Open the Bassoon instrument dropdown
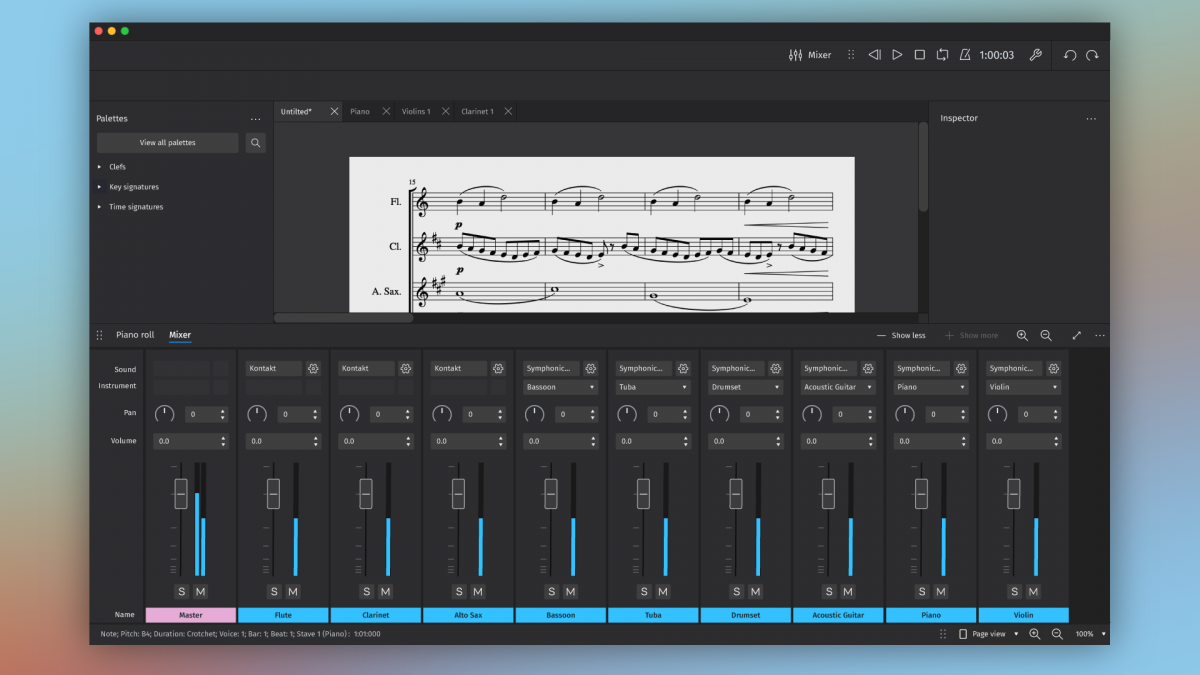 [x=561, y=387]
